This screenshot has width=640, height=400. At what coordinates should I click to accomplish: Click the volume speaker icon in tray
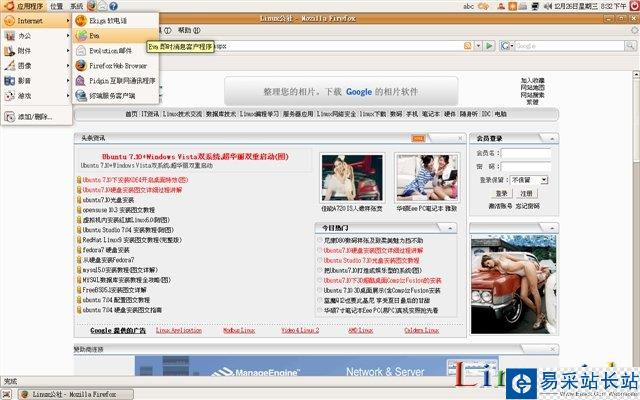click(548, 6)
